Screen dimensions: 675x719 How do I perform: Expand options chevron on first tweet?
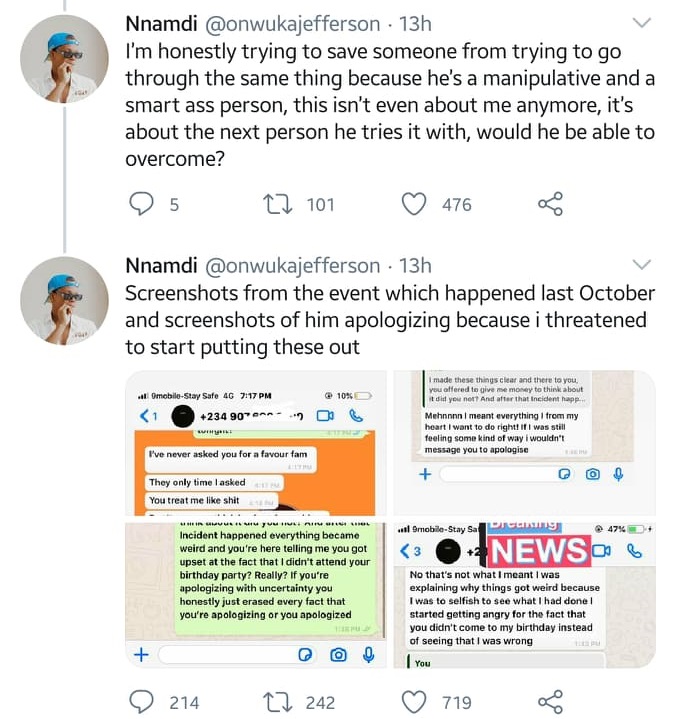tap(643, 22)
